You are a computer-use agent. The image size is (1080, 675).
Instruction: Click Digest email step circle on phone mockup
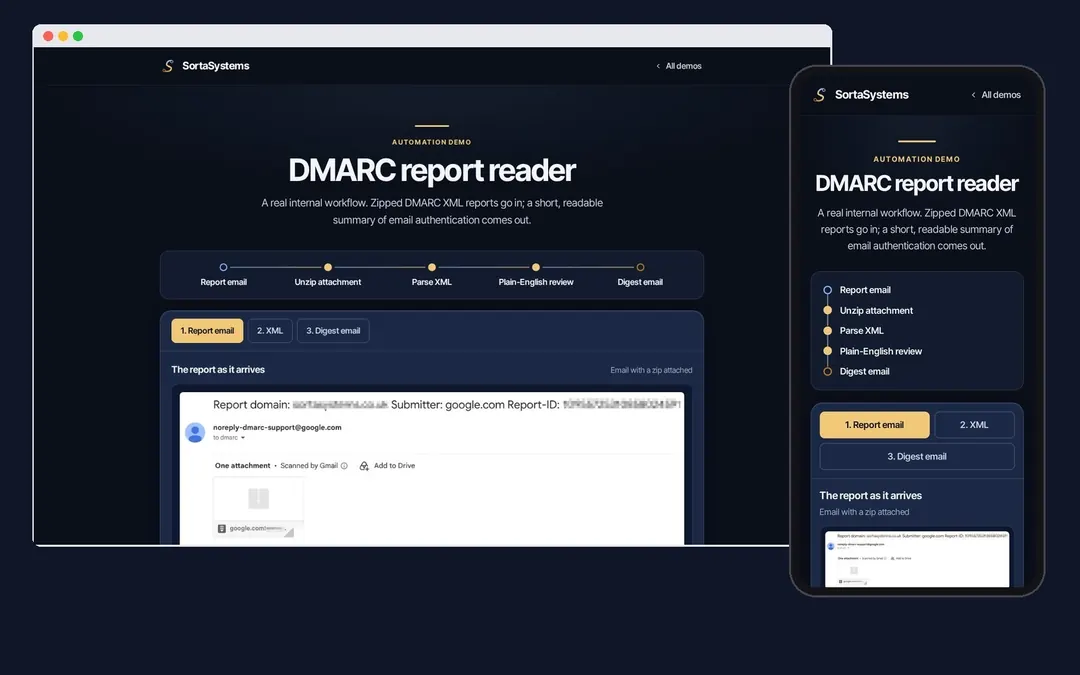(828, 371)
